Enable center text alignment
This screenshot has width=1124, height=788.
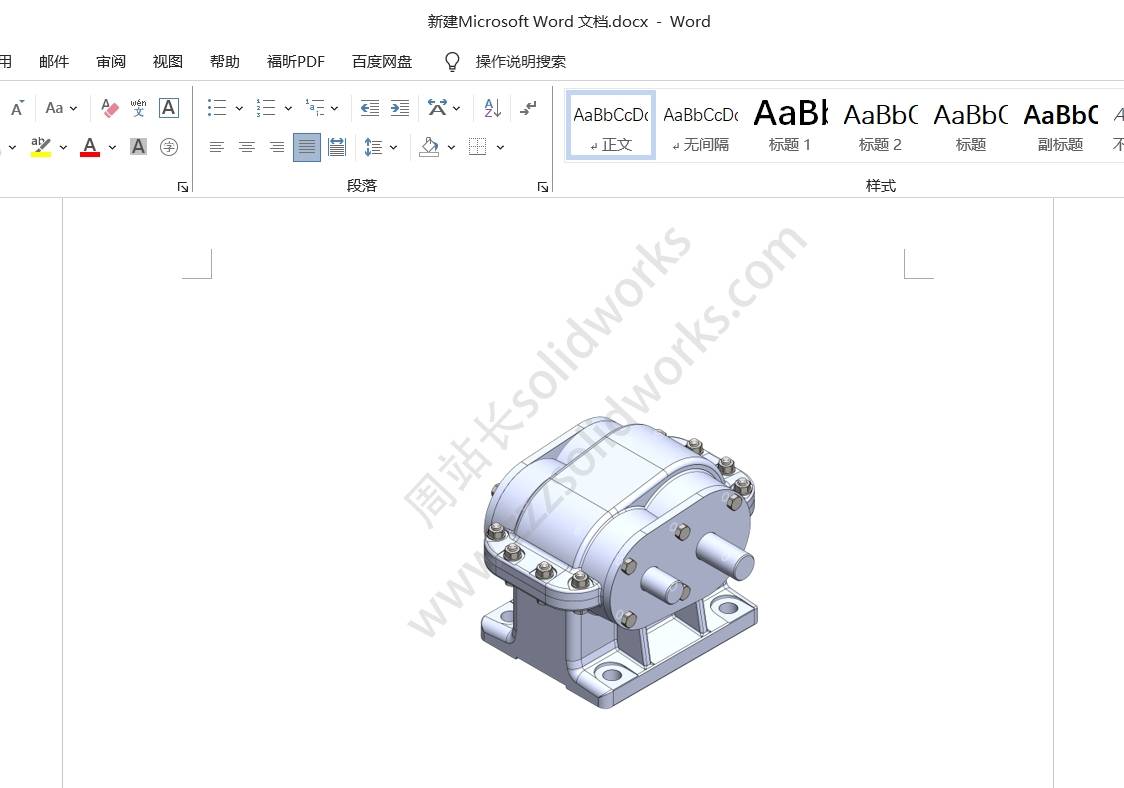point(246,147)
